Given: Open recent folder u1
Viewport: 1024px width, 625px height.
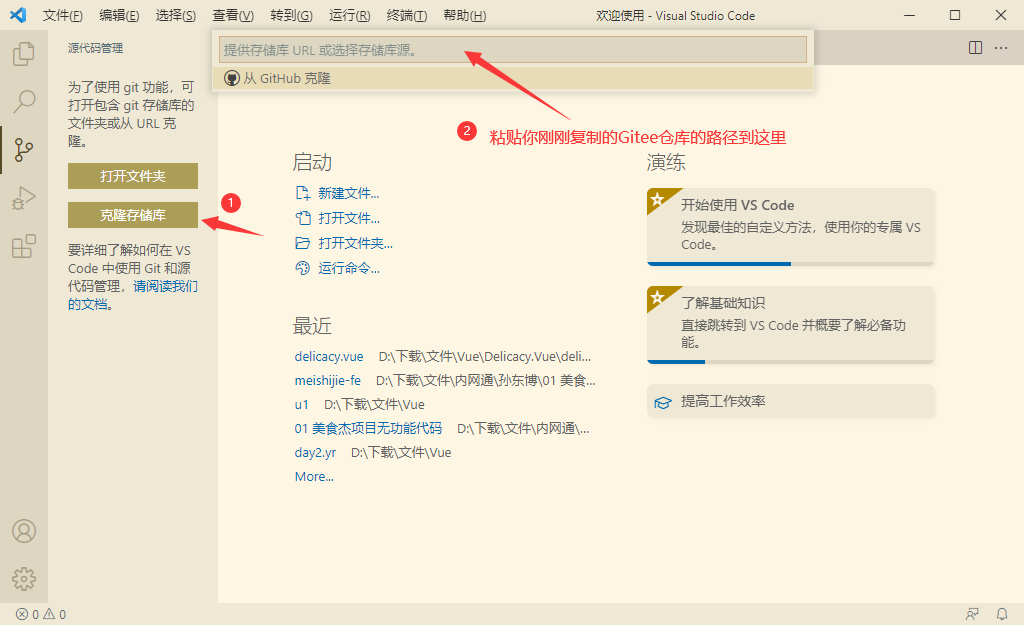Looking at the screenshot, I should (x=301, y=404).
